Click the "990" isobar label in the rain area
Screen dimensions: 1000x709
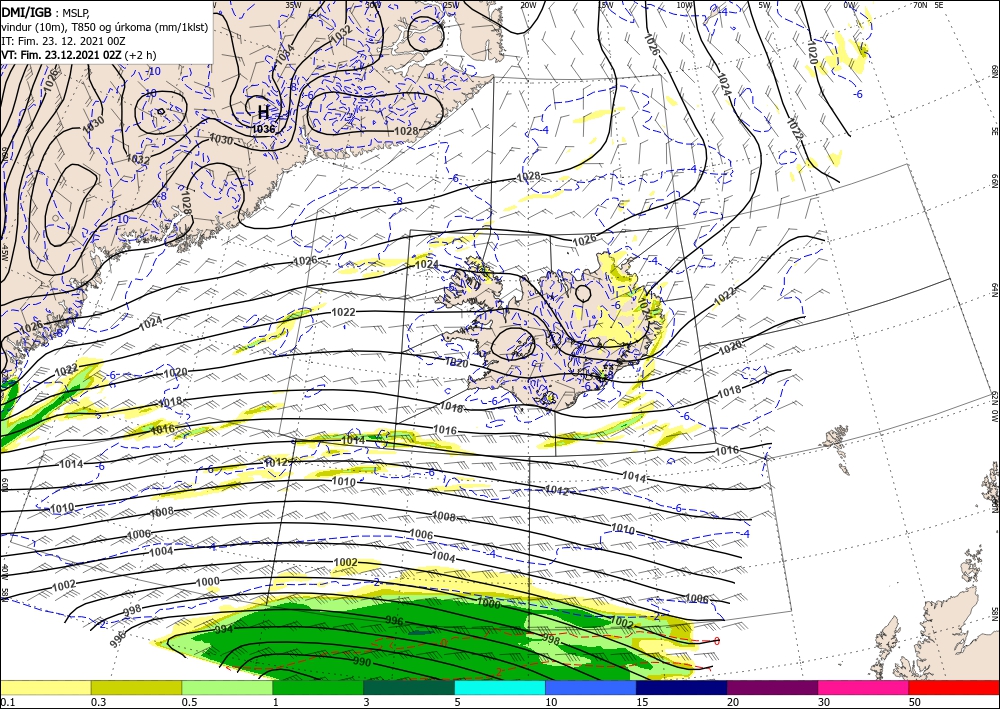coord(362,662)
